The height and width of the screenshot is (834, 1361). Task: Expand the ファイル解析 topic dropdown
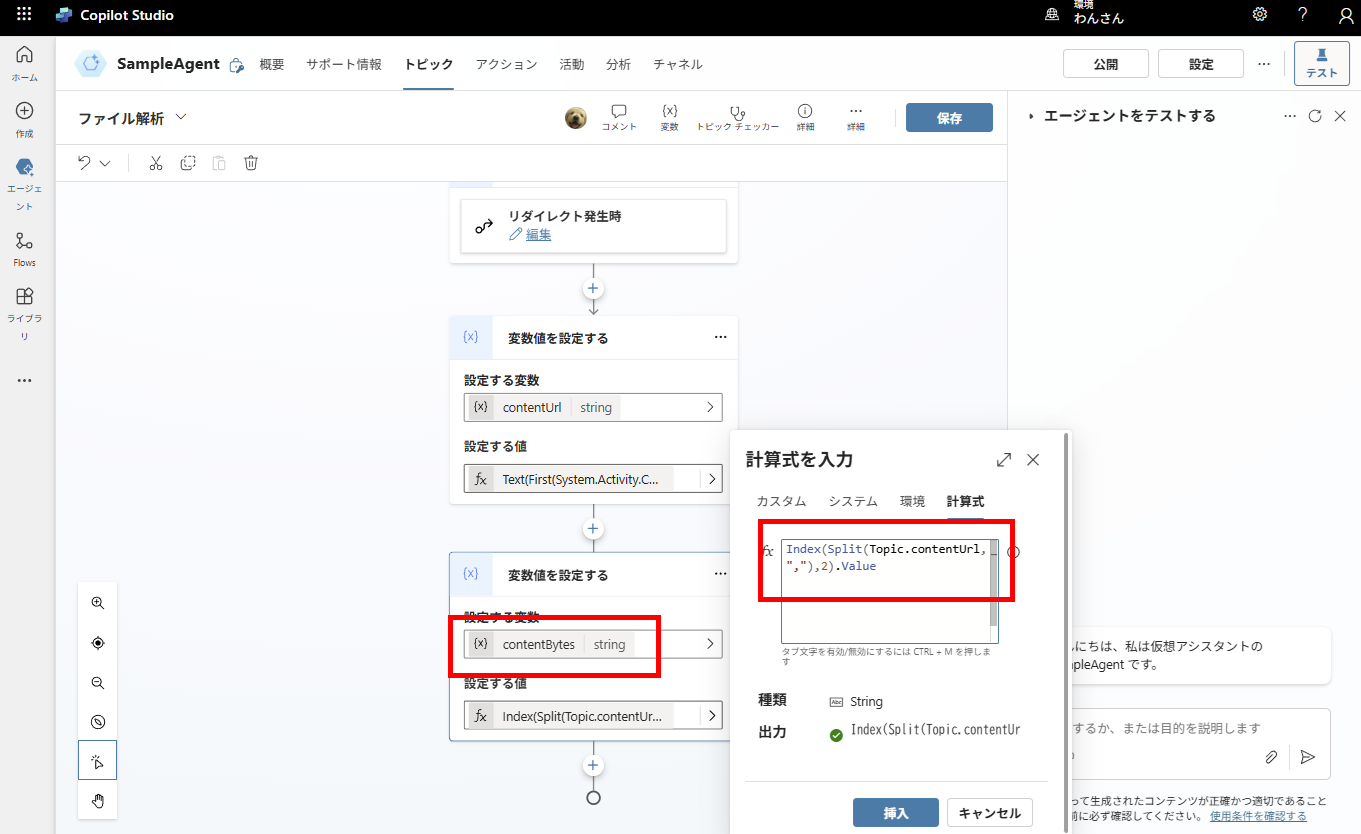click(x=180, y=116)
